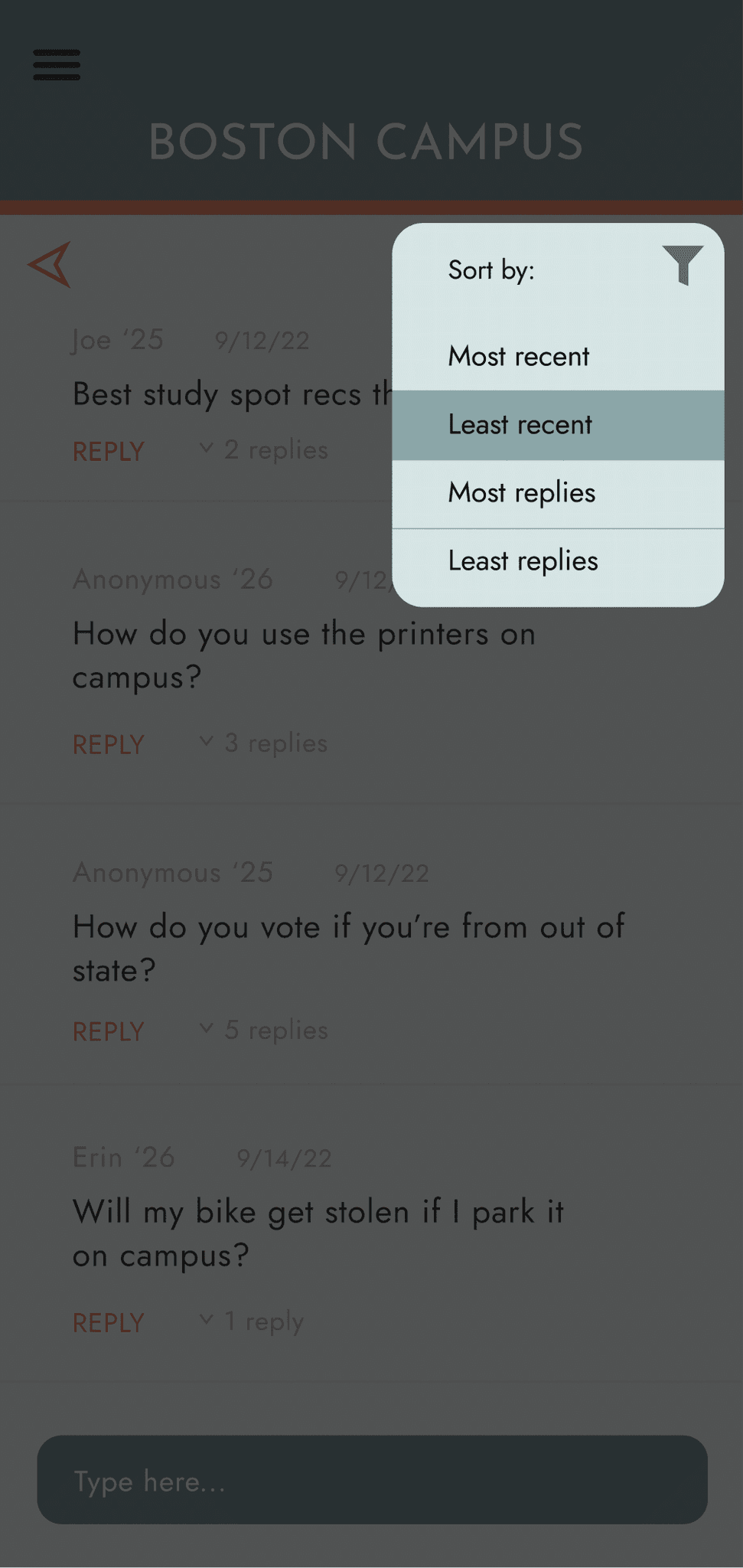Reply to Erin's bike question

tap(109, 1323)
